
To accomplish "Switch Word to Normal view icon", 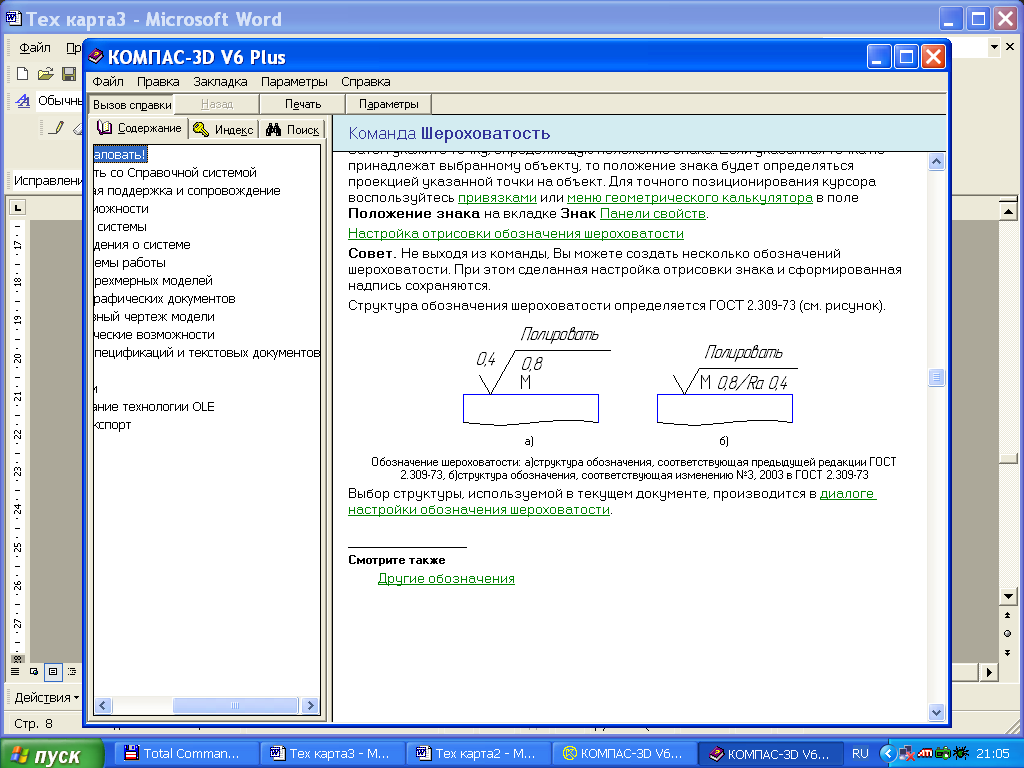I will tap(15, 671).
